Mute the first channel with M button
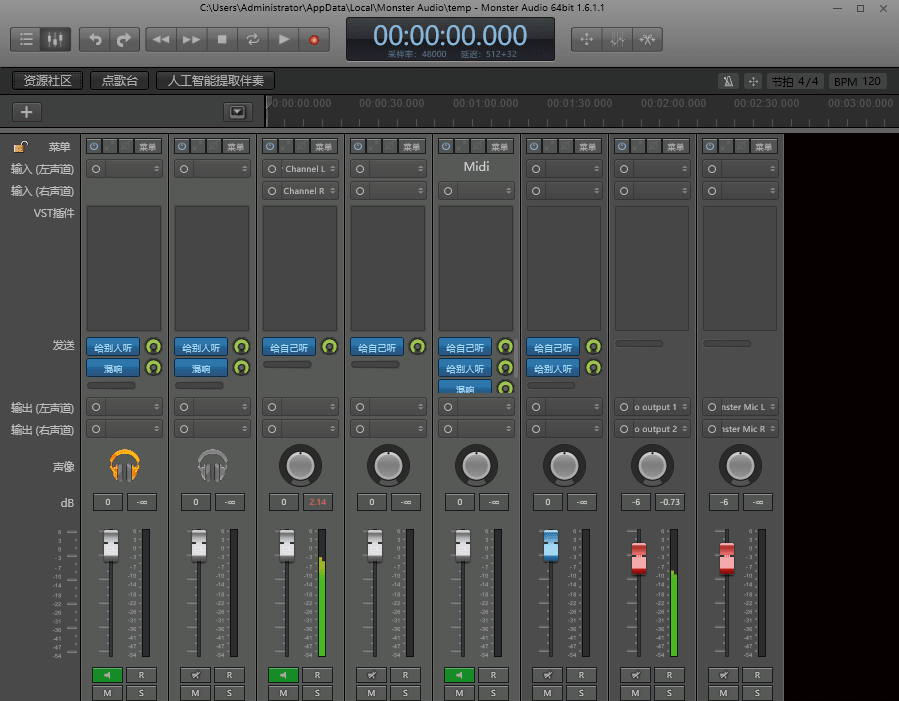This screenshot has height=701, width=899. click(107, 693)
